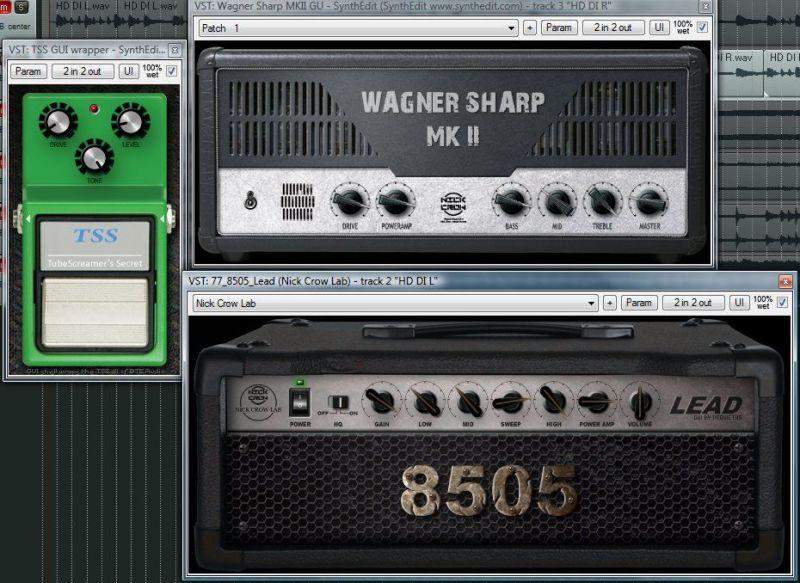Image resolution: width=800 pixels, height=583 pixels.
Task: Adjust the 8505 LOW knob
Action: point(425,402)
